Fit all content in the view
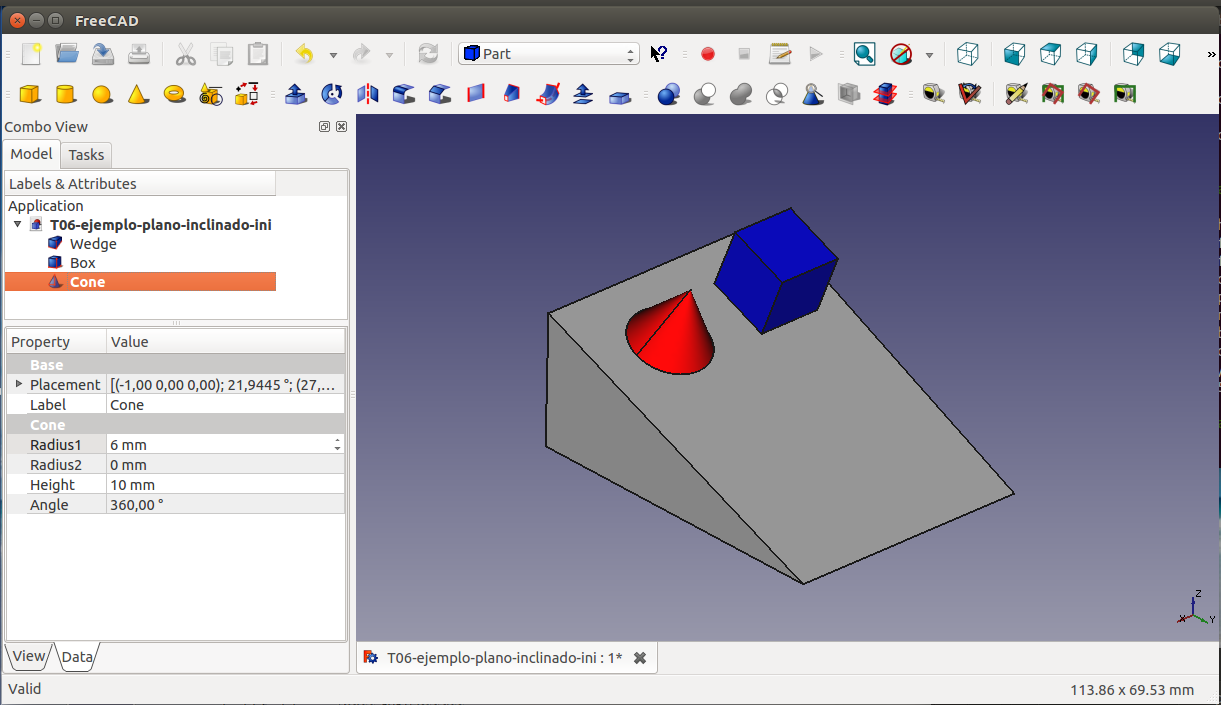 [x=864, y=54]
